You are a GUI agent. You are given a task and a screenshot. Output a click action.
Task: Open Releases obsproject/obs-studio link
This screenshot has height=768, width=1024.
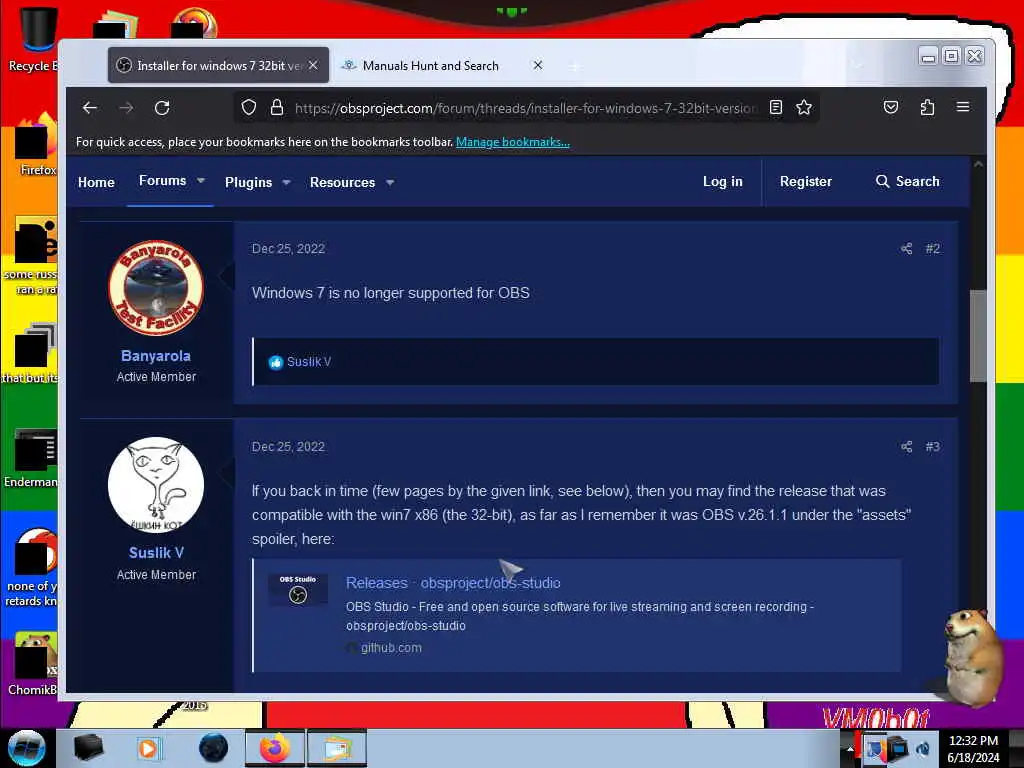(453, 583)
